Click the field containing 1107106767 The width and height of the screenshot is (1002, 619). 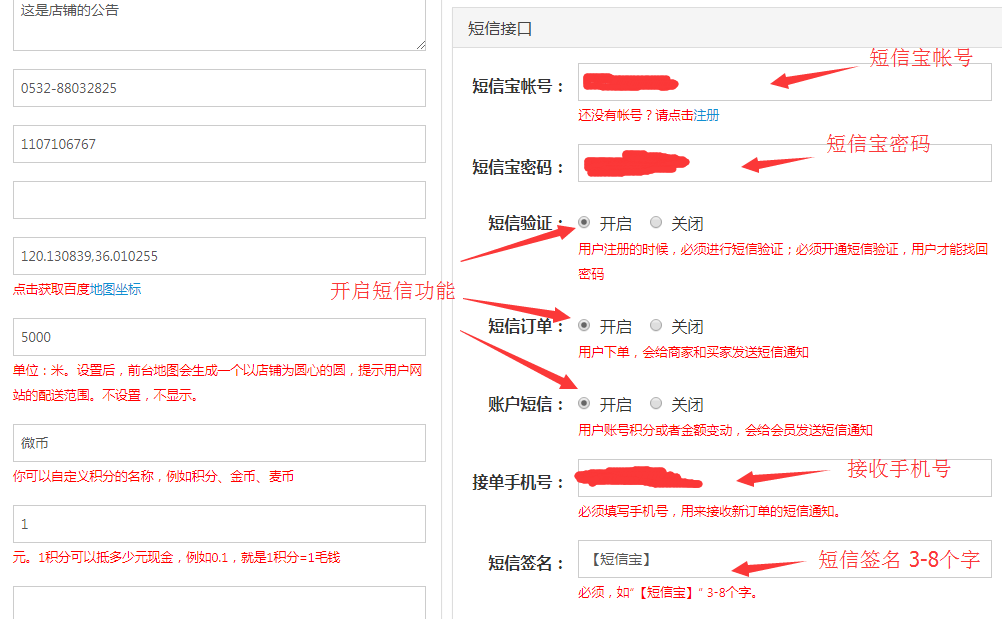[219, 144]
